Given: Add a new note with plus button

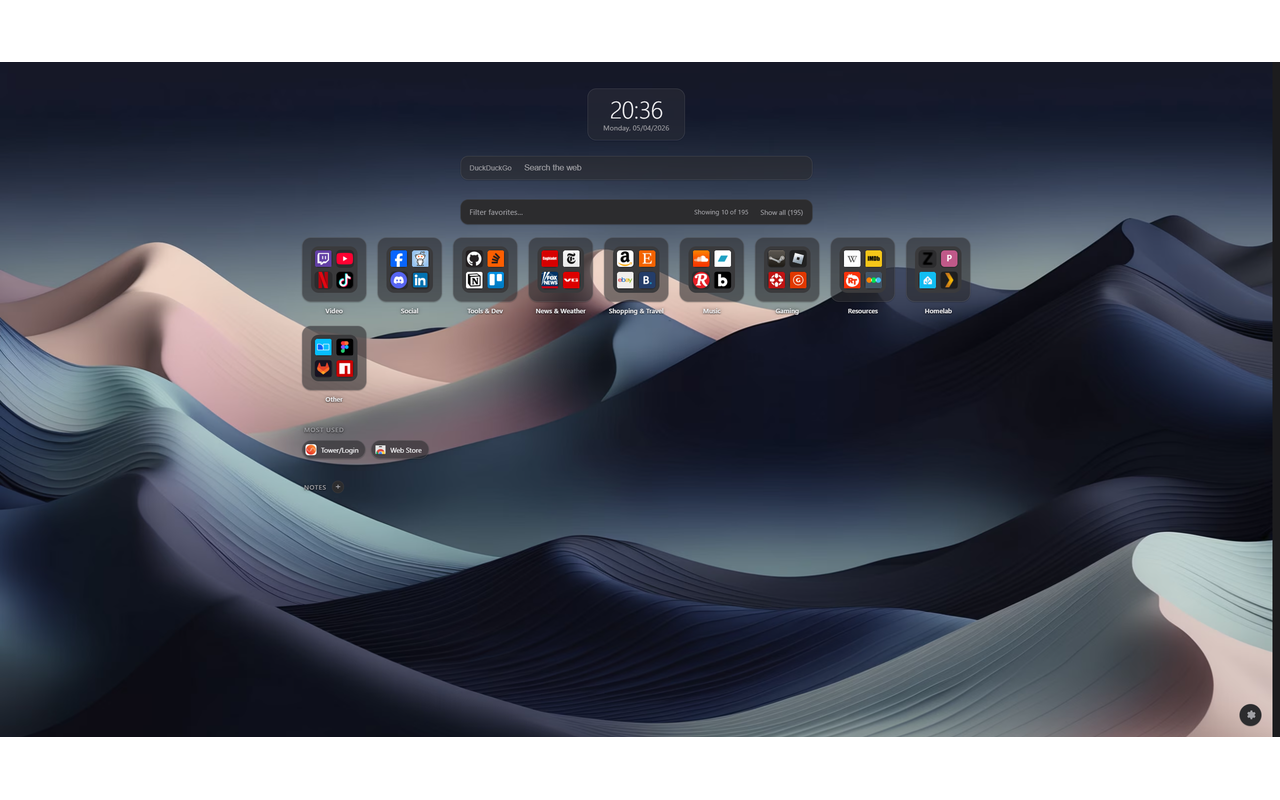Looking at the screenshot, I should (338, 487).
